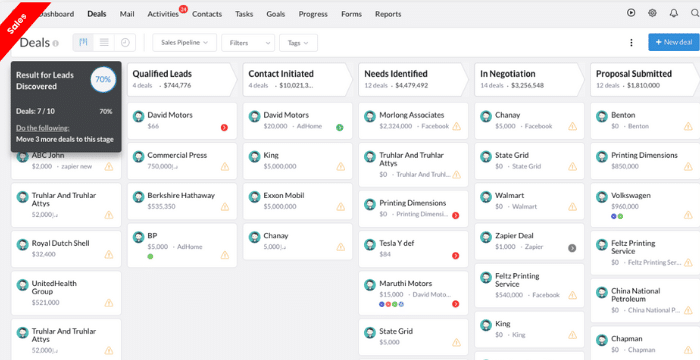The height and width of the screenshot is (360, 700).
Task: Open the three-dot more options menu
Action: 631,42
